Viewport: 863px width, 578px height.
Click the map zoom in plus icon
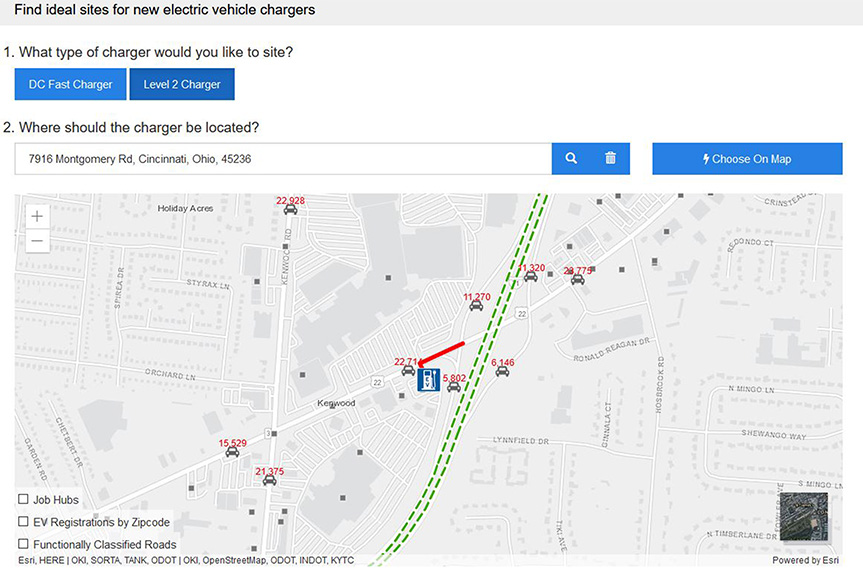pos(36,215)
